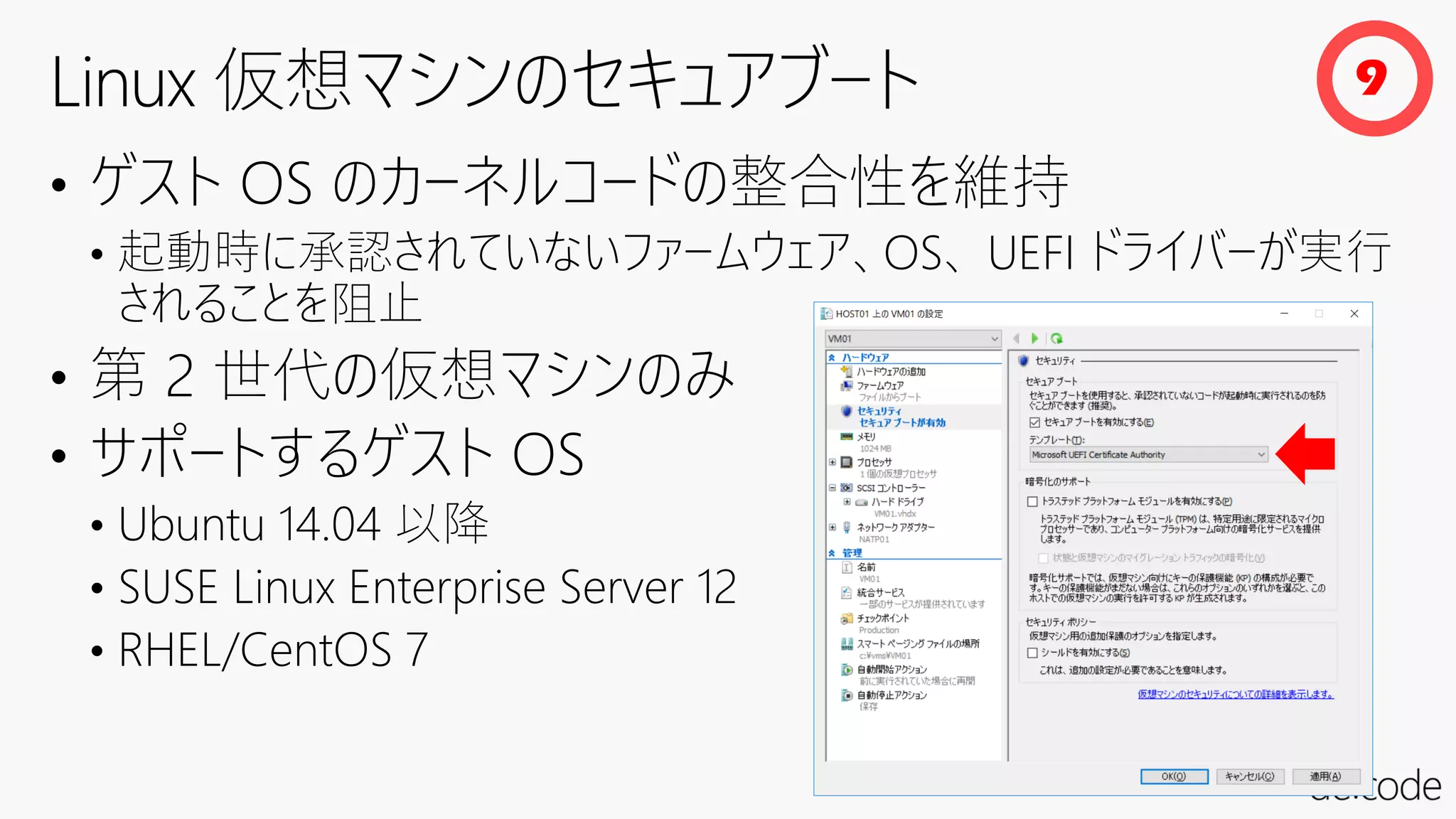Select the ネットワーク アダプター icon
Screen dimensions: 1456x819
pos(847,528)
